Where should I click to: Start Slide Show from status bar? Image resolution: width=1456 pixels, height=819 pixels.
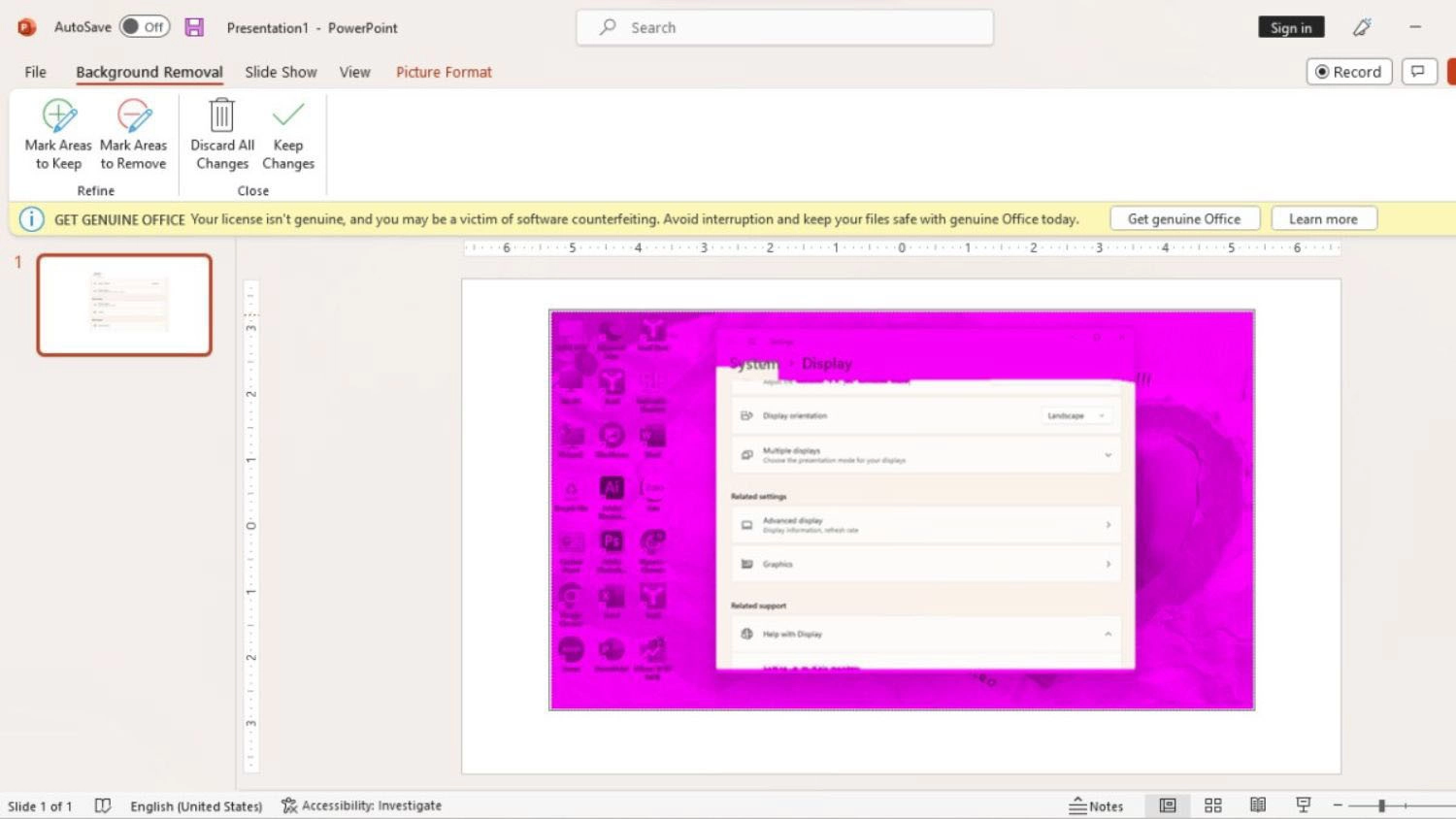[x=1304, y=805]
